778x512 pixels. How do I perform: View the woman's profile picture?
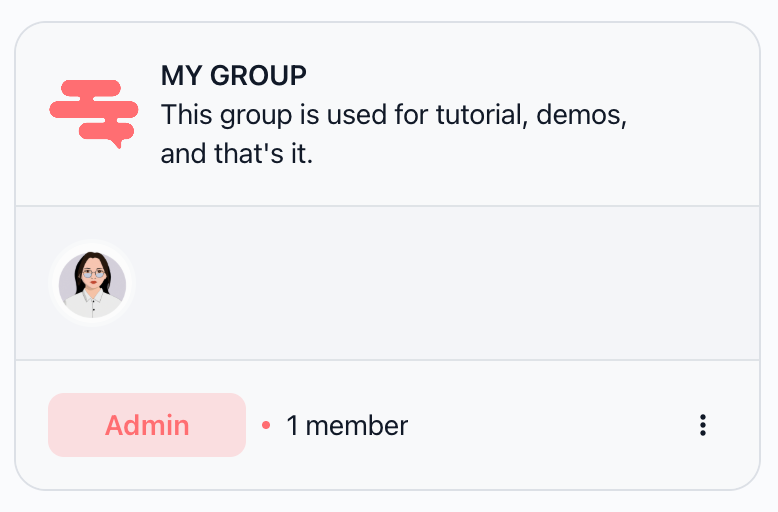click(x=92, y=284)
